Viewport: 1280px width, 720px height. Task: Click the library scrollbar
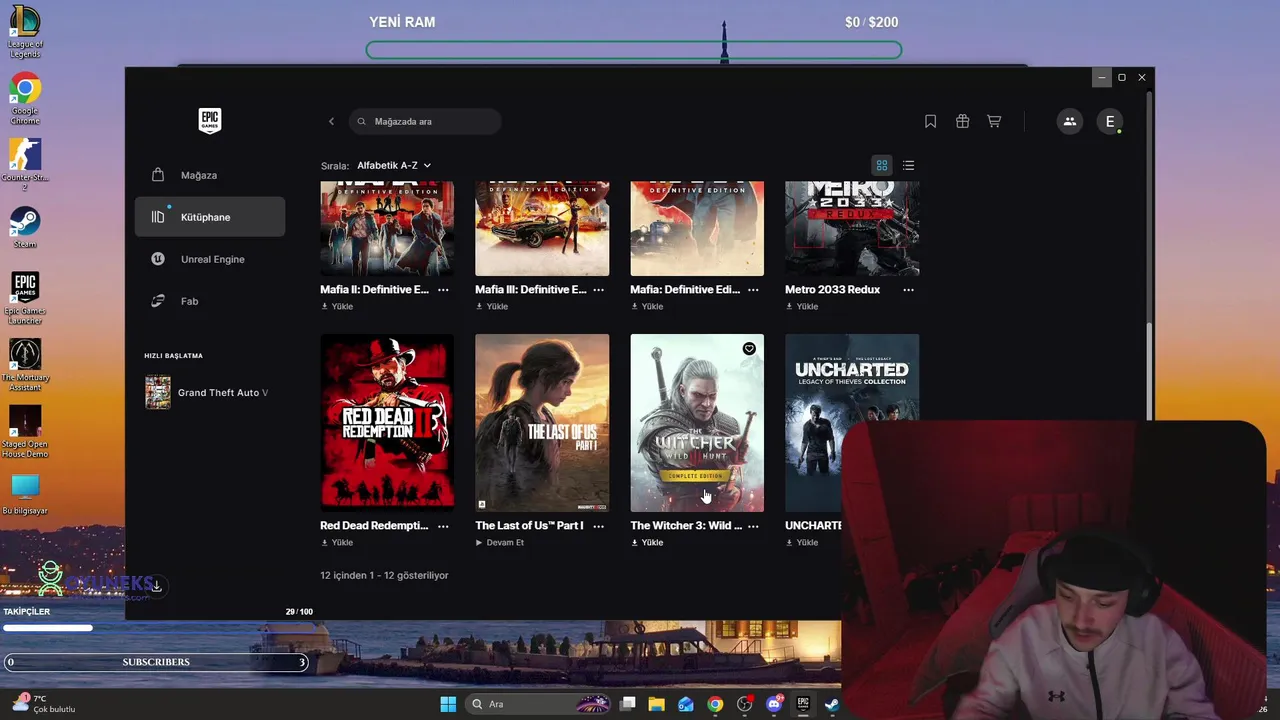tap(1150, 373)
